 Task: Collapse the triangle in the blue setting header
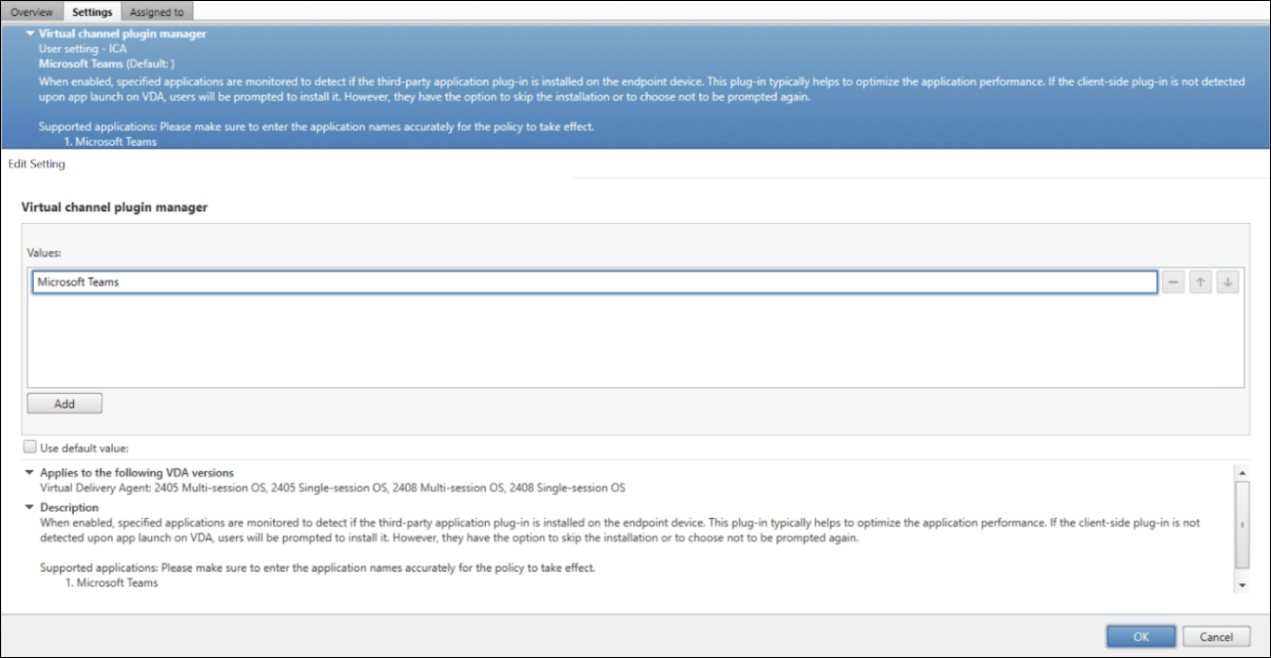[x=30, y=34]
